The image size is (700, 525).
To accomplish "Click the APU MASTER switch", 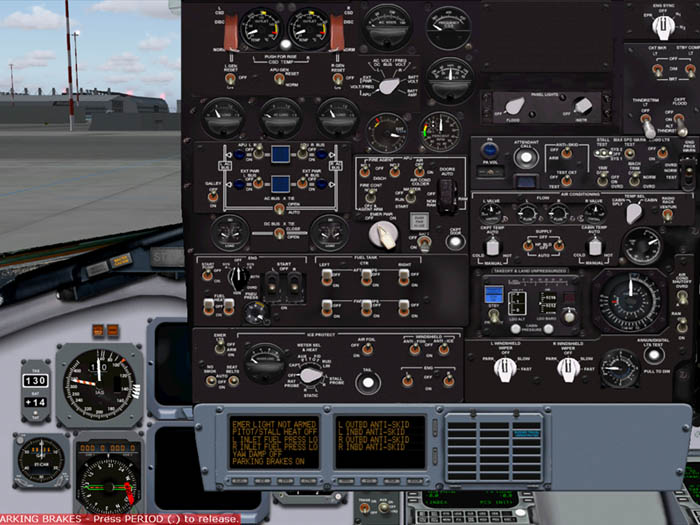I will [x=411, y=196].
